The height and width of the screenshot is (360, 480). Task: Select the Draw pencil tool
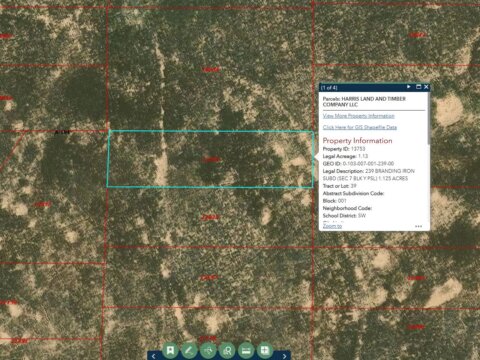(x=189, y=350)
